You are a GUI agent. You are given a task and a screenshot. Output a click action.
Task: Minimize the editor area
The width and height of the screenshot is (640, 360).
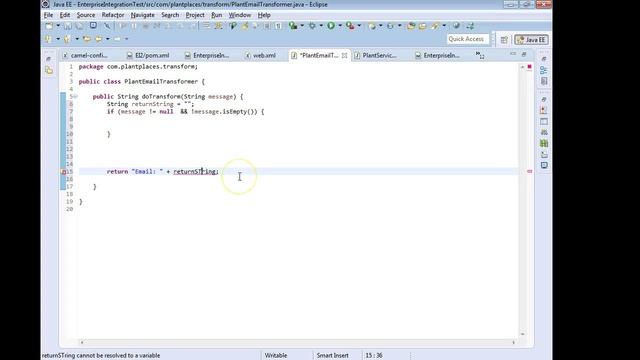tap(513, 54)
